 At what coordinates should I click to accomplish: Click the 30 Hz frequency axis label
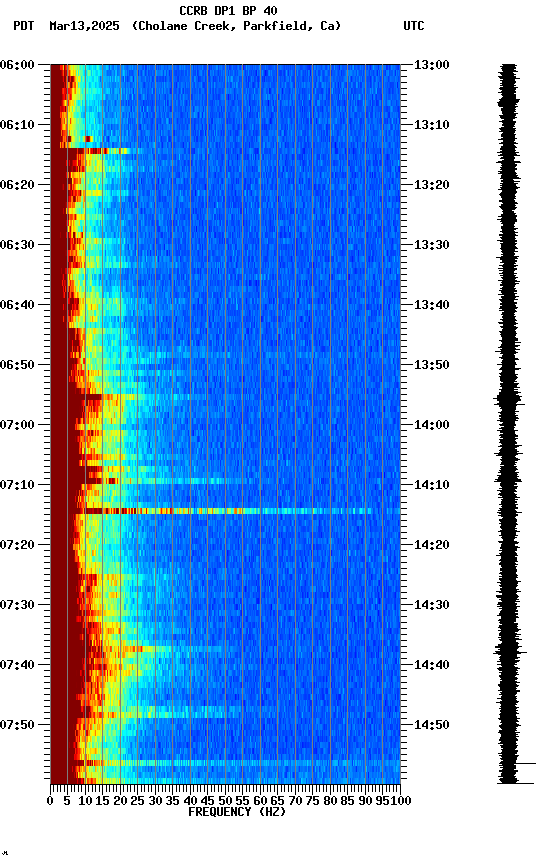[155, 801]
